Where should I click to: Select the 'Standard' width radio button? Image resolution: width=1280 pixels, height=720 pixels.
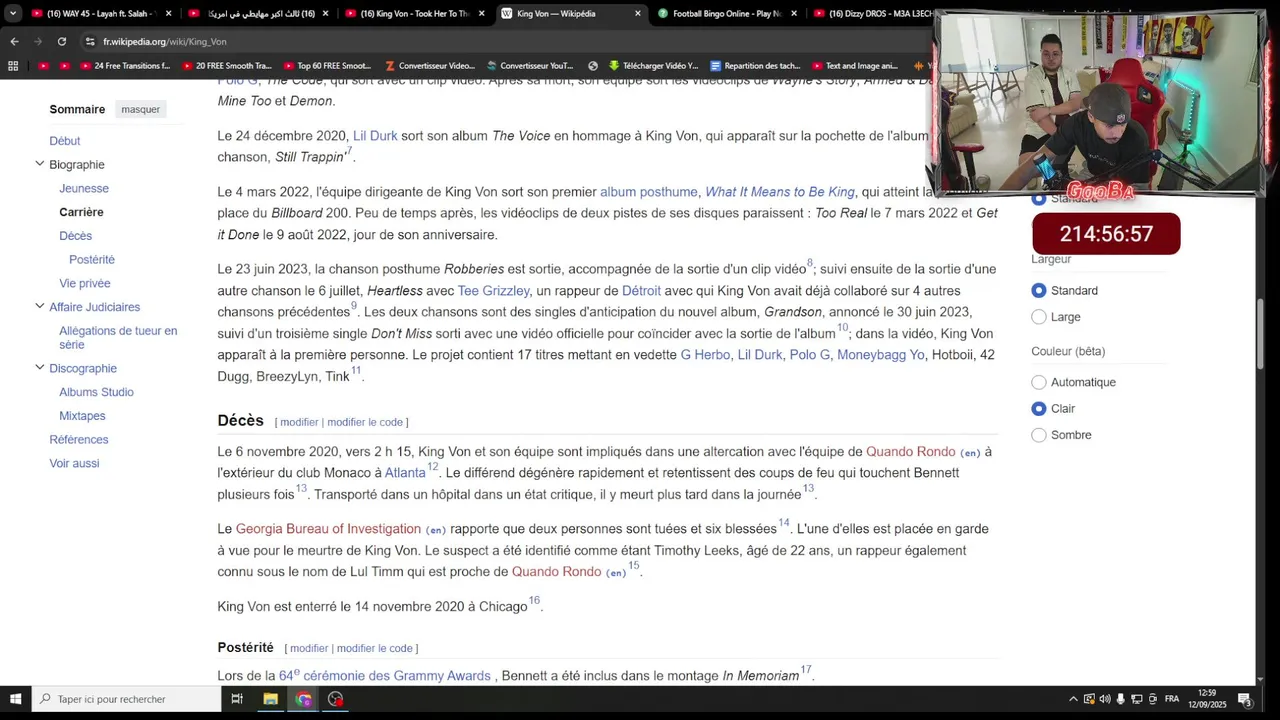(x=1039, y=290)
